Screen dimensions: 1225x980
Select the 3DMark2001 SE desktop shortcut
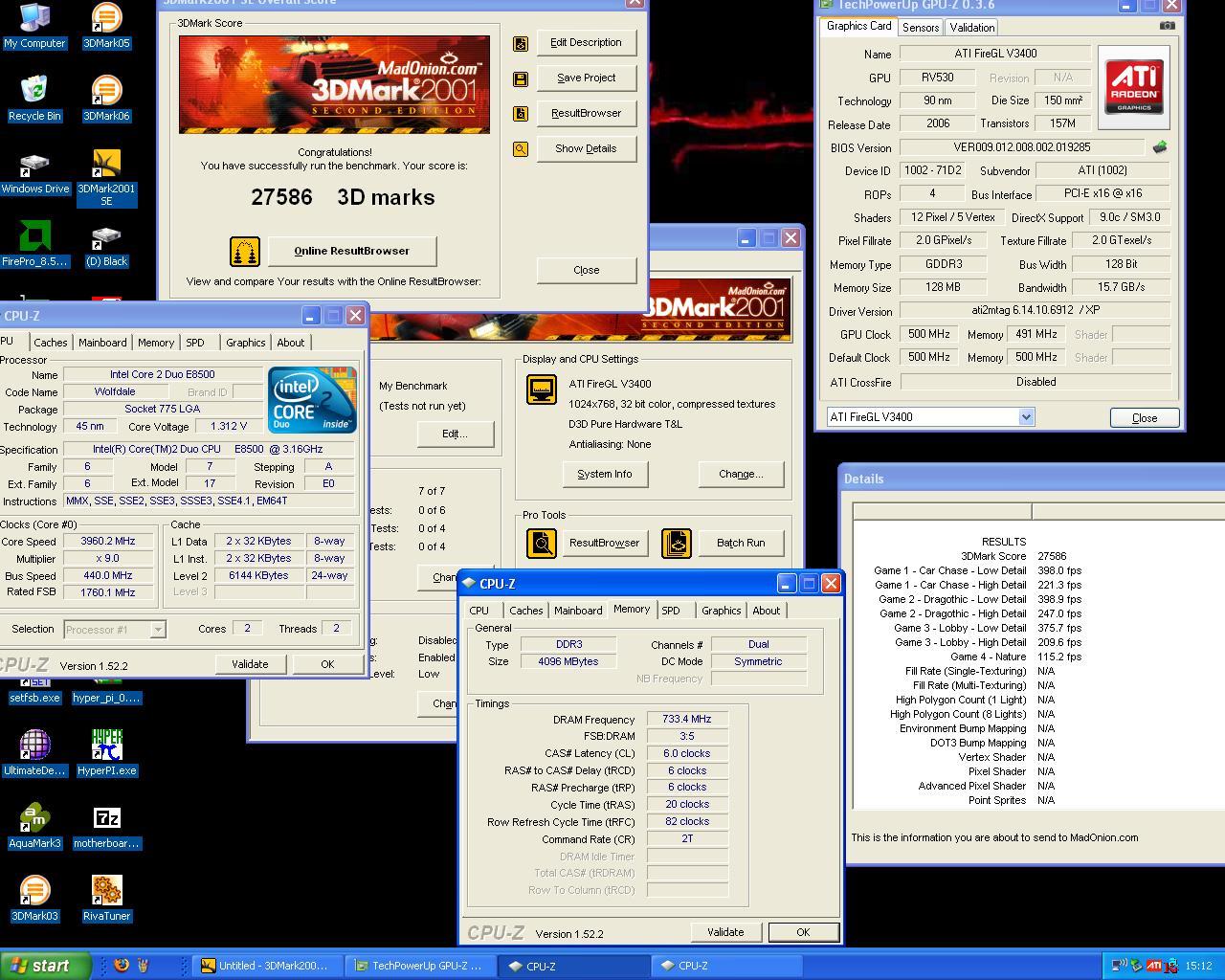106,177
